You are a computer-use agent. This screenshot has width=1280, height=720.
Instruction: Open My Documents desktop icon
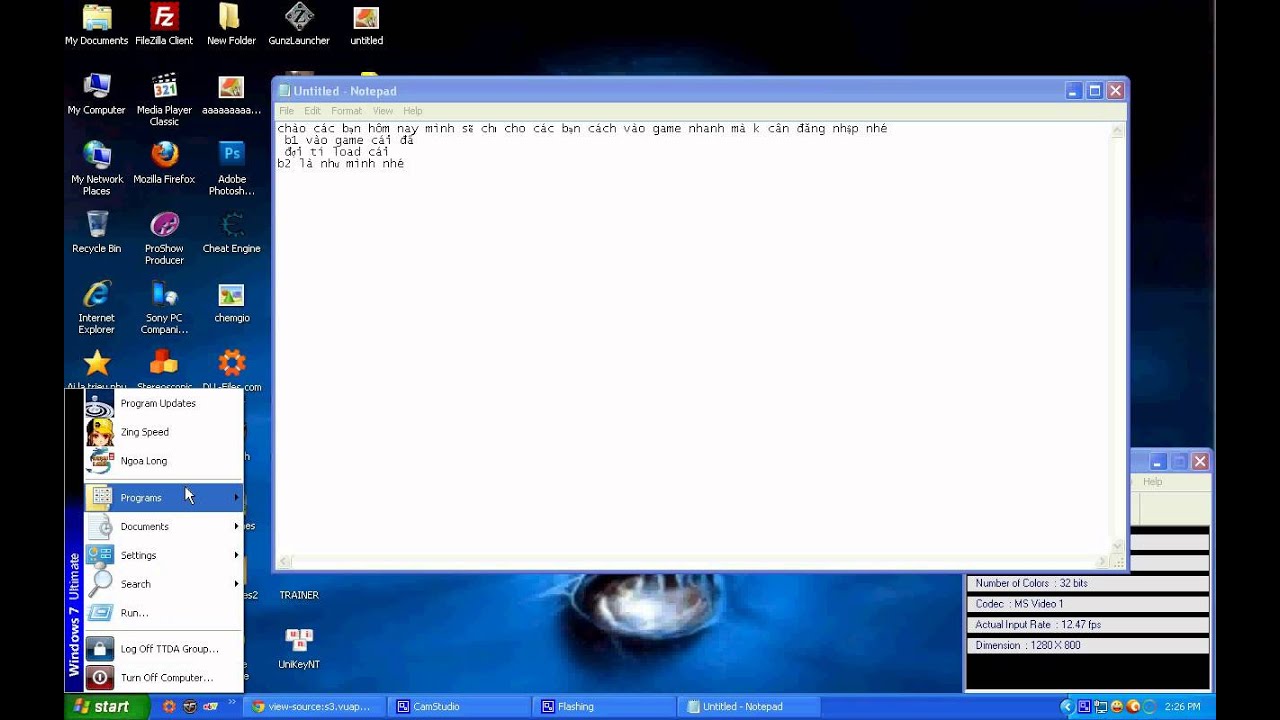point(96,25)
